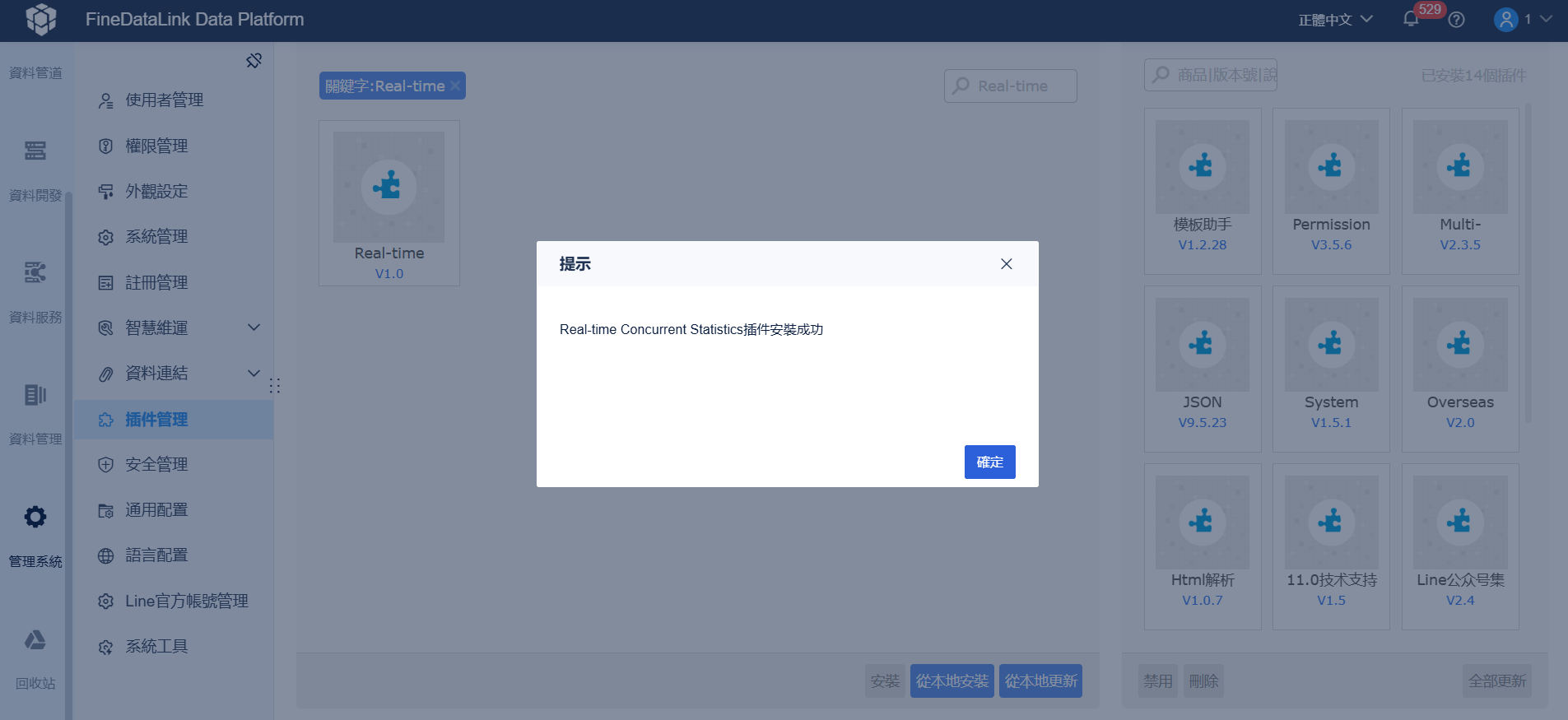Click the sidebar resize drag handle dots
The height and width of the screenshot is (720, 1568).
coord(275,385)
